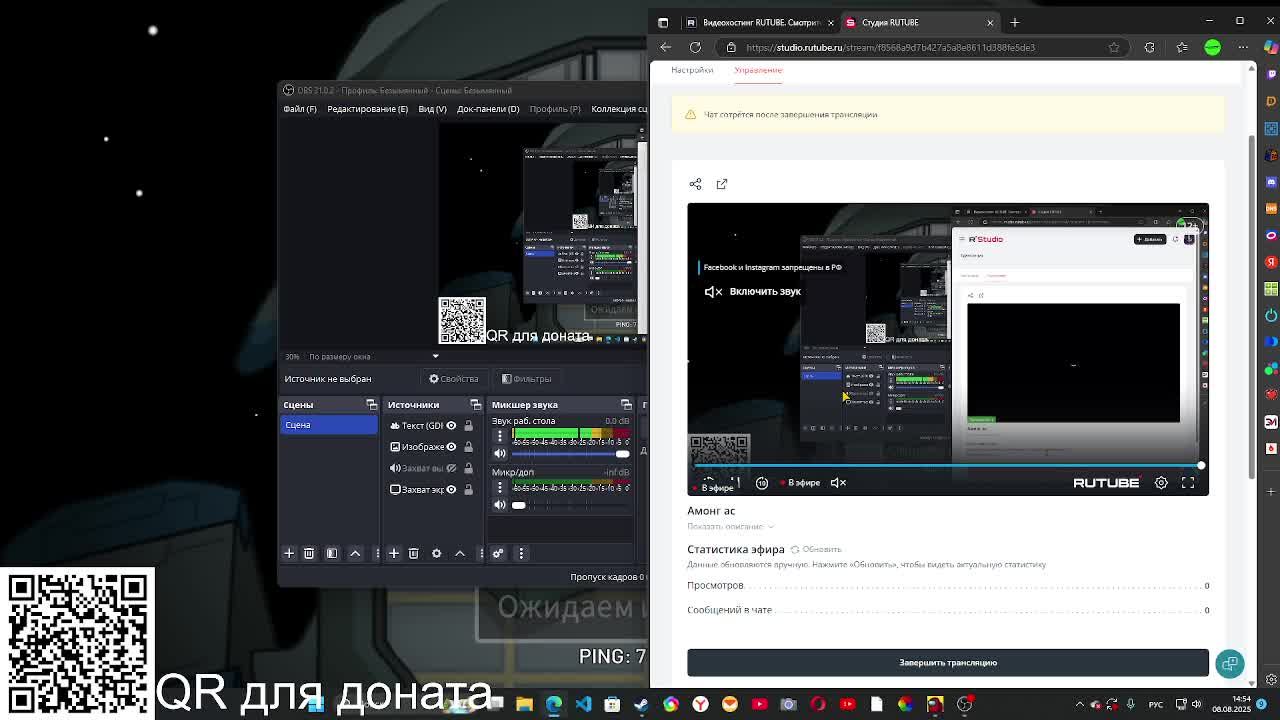Open File Explorer from the taskbar
Screen dimensions: 1280x720
tap(524, 704)
